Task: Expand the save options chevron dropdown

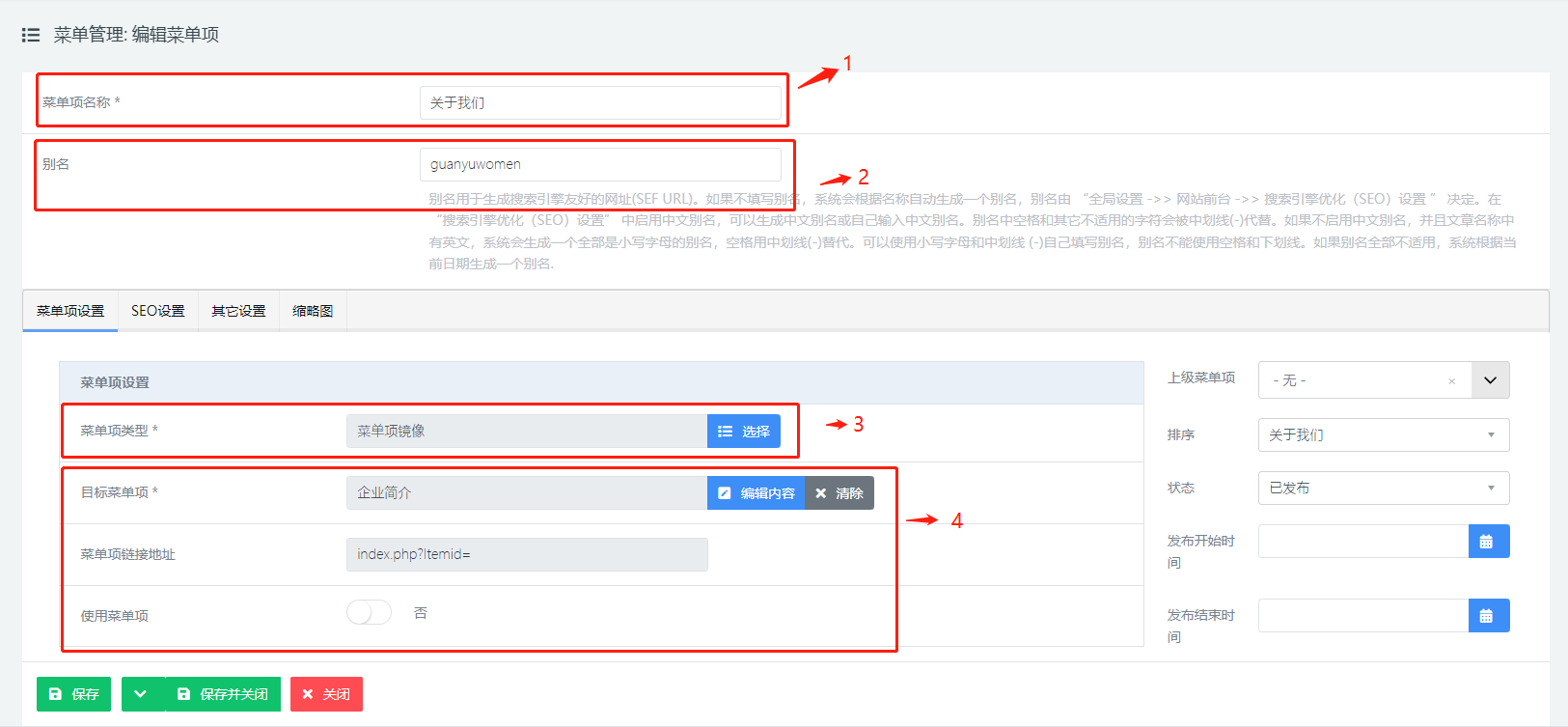Action: point(141,694)
